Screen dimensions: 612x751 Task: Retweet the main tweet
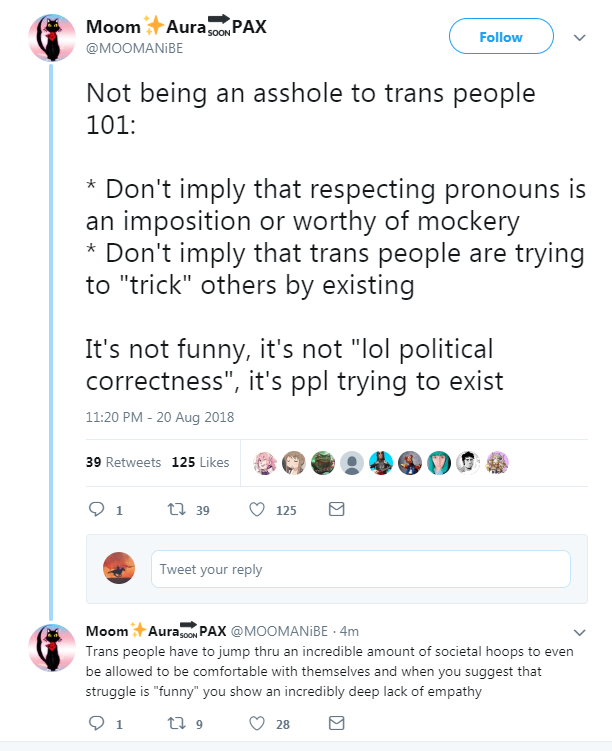pos(176,509)
